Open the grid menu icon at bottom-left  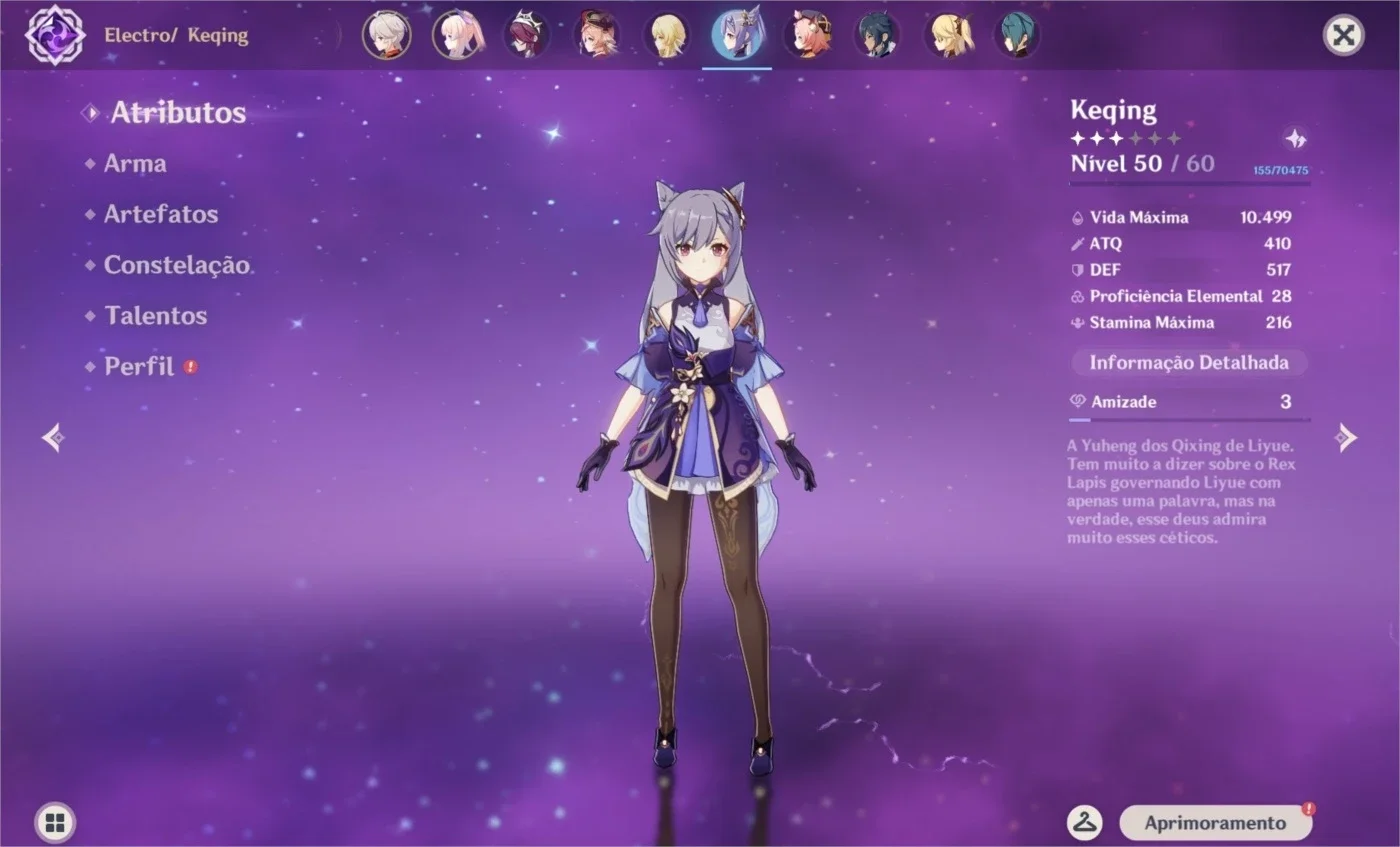tap(55, 823)
